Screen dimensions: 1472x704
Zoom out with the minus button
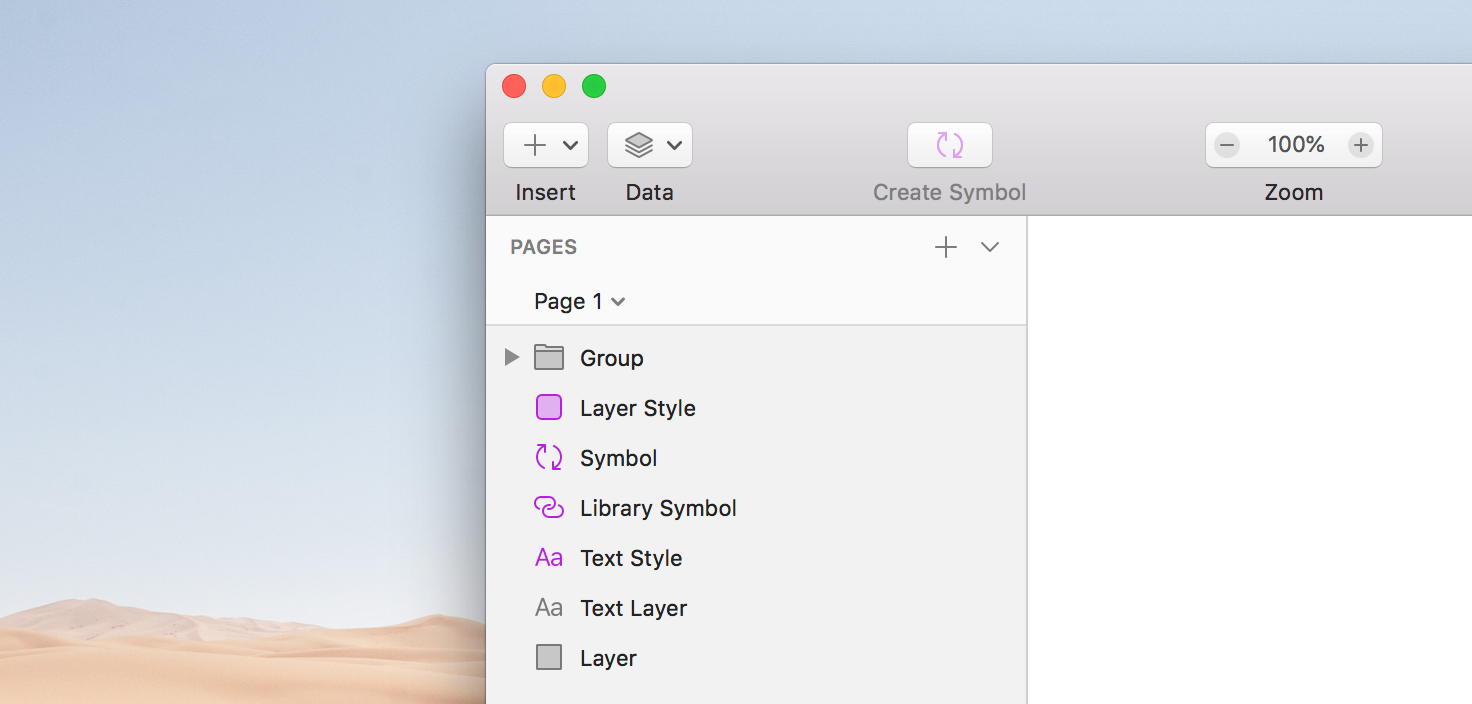coord(1227,145)
